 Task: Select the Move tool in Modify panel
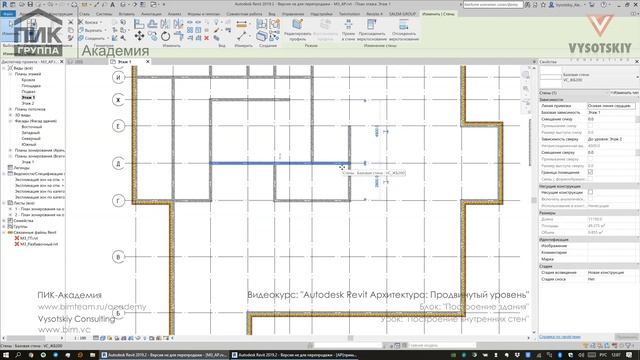coord(139,36)
